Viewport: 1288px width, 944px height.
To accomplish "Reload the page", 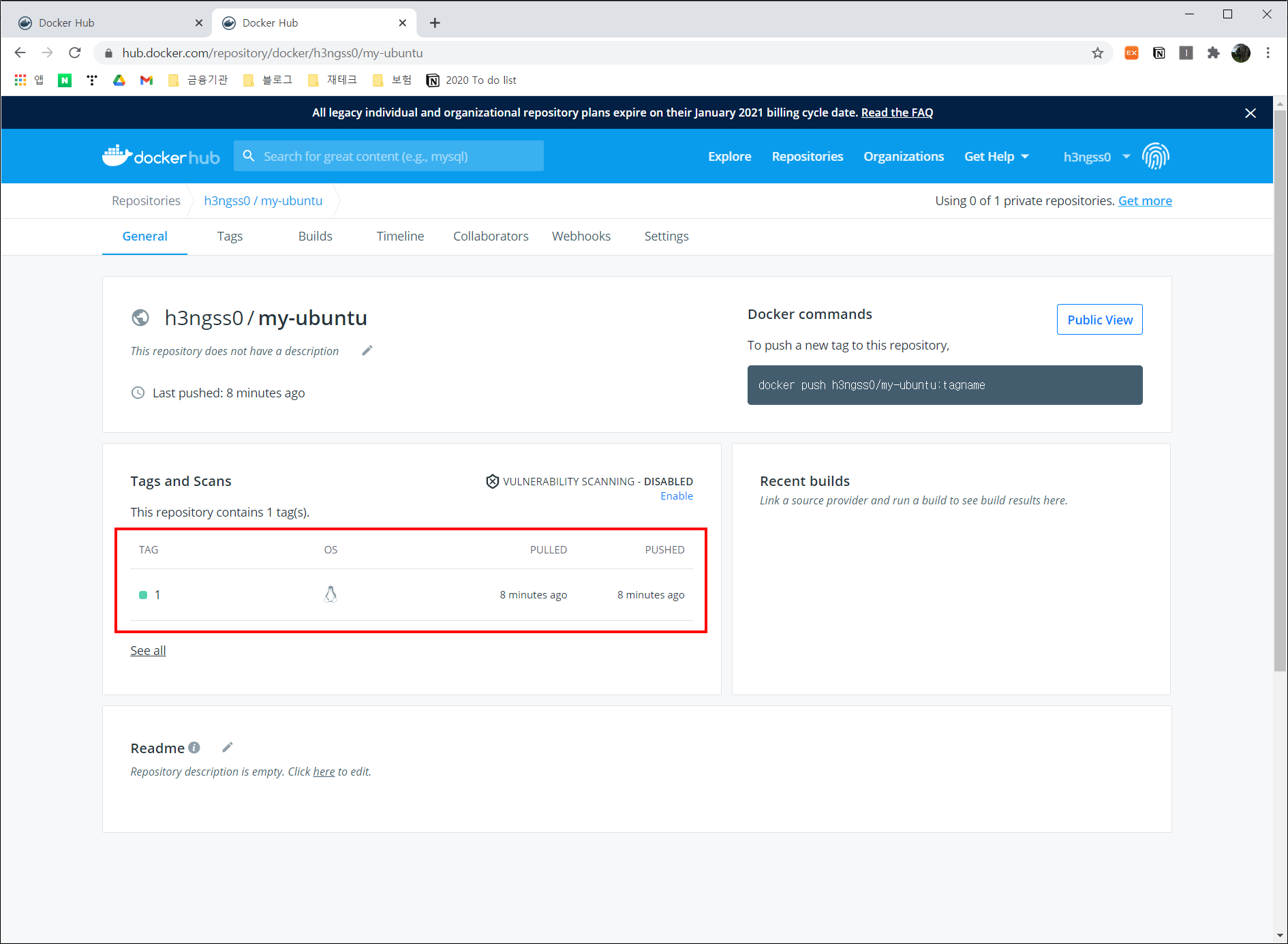I will click(x=75, y=52).
